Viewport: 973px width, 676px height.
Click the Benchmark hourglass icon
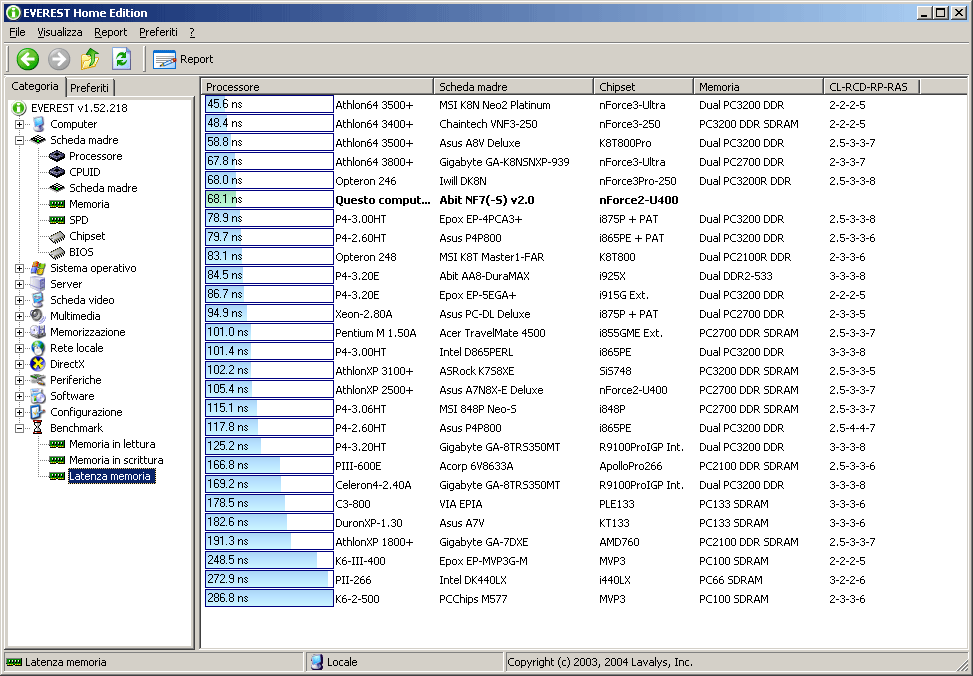(x=38, y=428)
